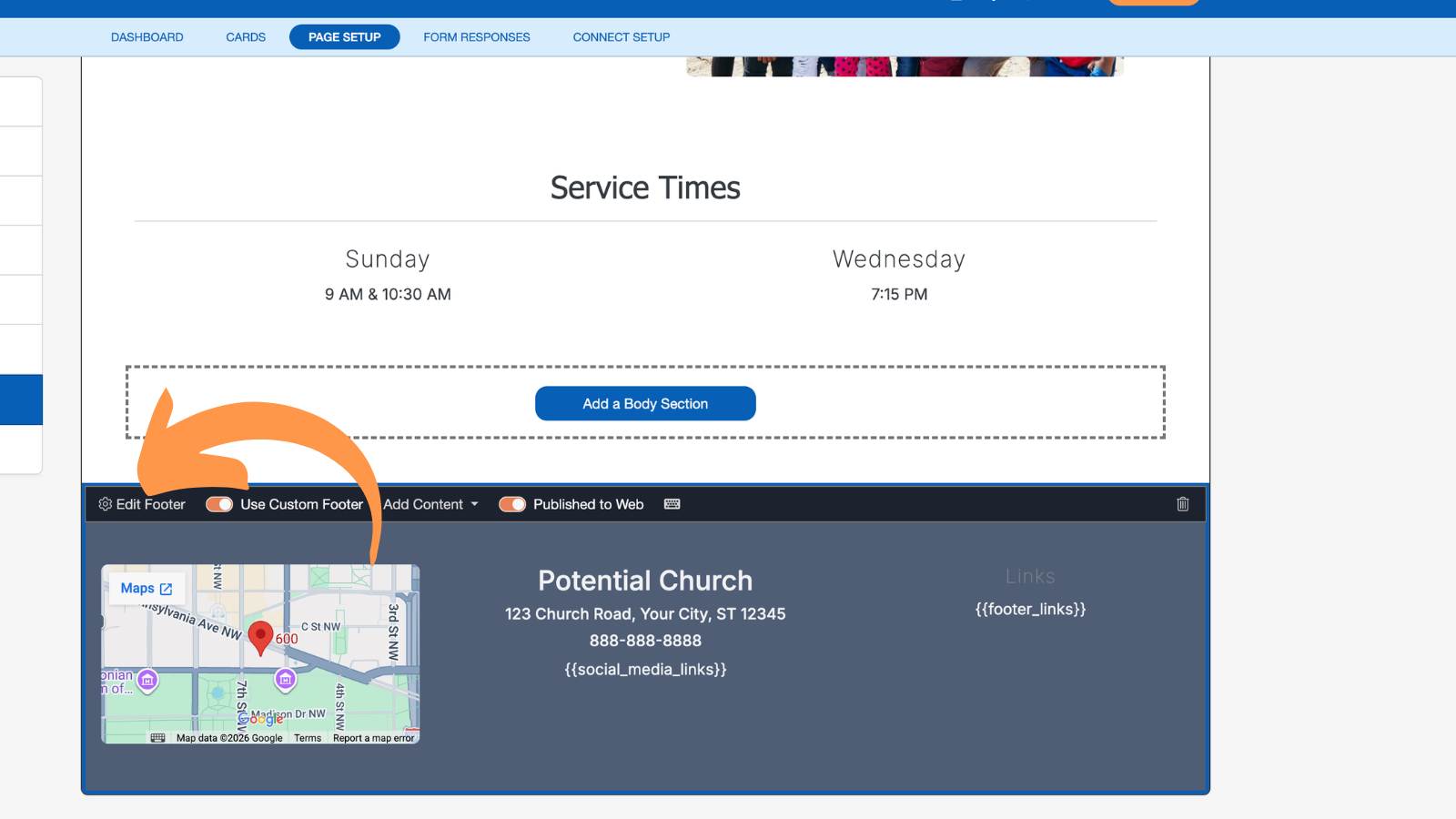Click the Add a Body Section button
The width and height of the screenshot is (1456, 819).
point(645,404)
